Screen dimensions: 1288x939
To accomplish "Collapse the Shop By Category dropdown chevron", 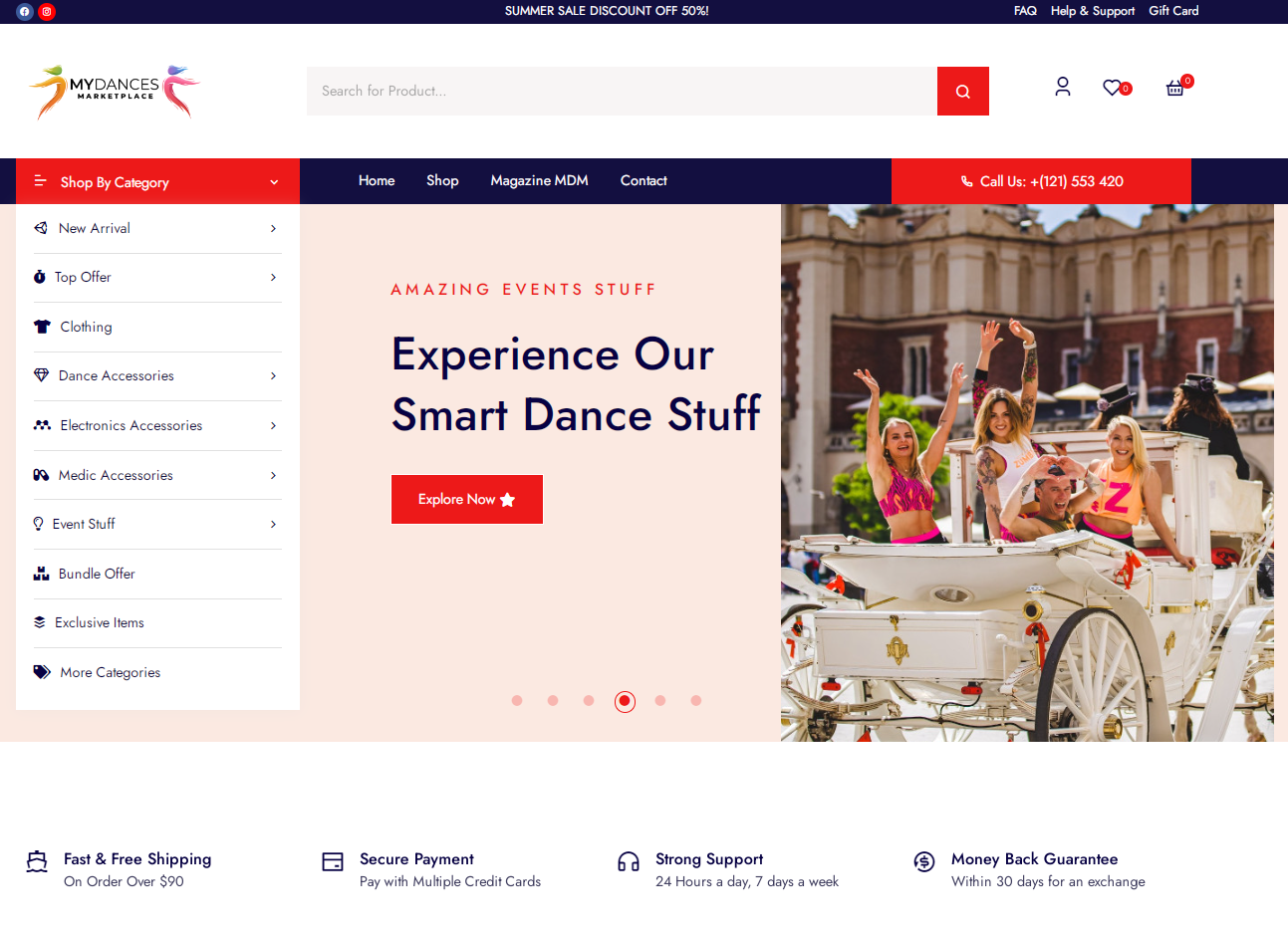I will click(x=274, y=182).
